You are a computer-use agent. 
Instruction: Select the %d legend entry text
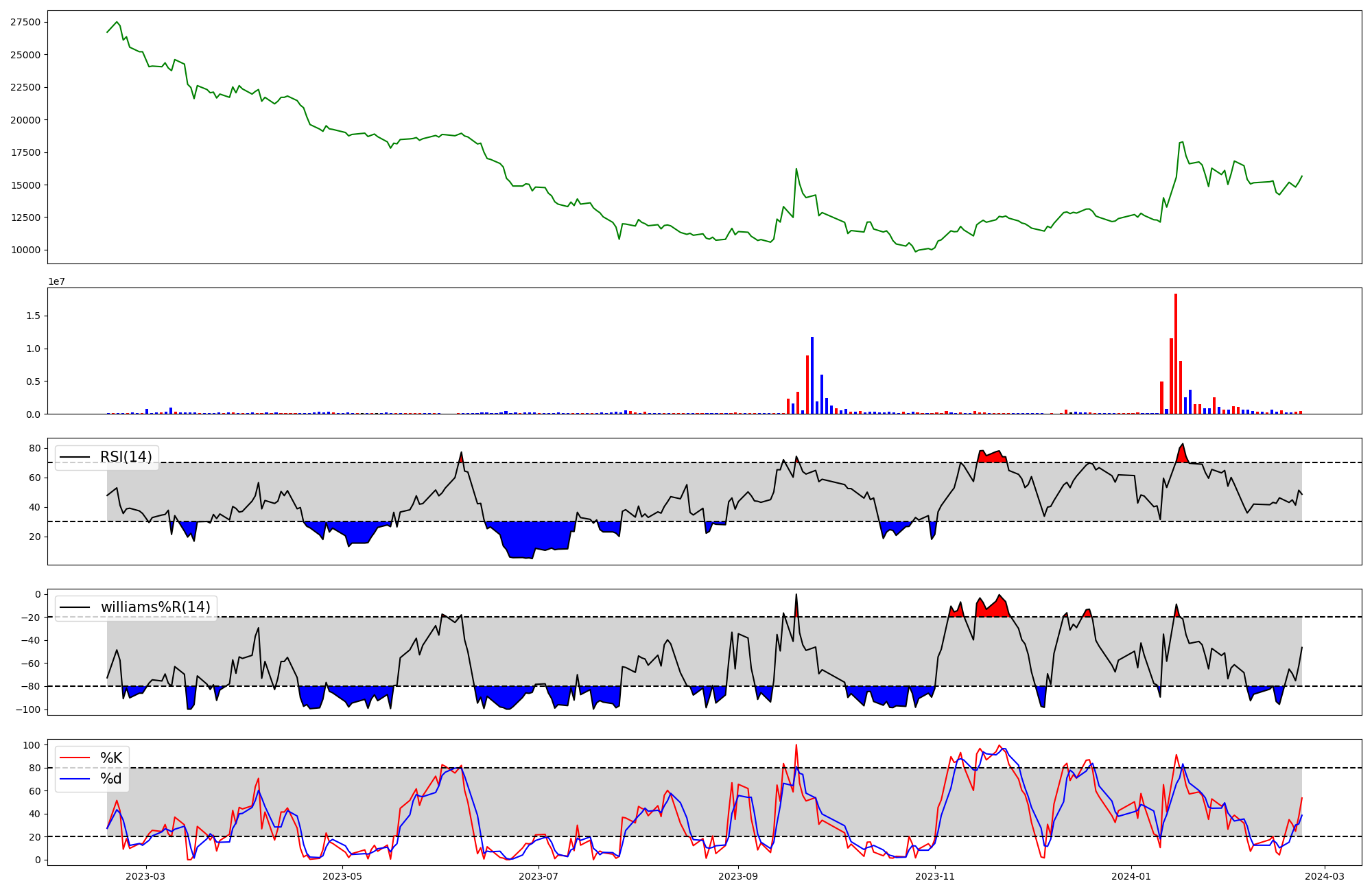(111, 778)
